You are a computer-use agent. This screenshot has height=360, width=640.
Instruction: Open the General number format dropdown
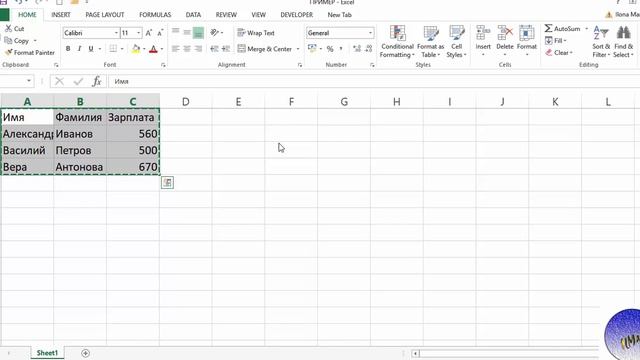pos(370,33)
